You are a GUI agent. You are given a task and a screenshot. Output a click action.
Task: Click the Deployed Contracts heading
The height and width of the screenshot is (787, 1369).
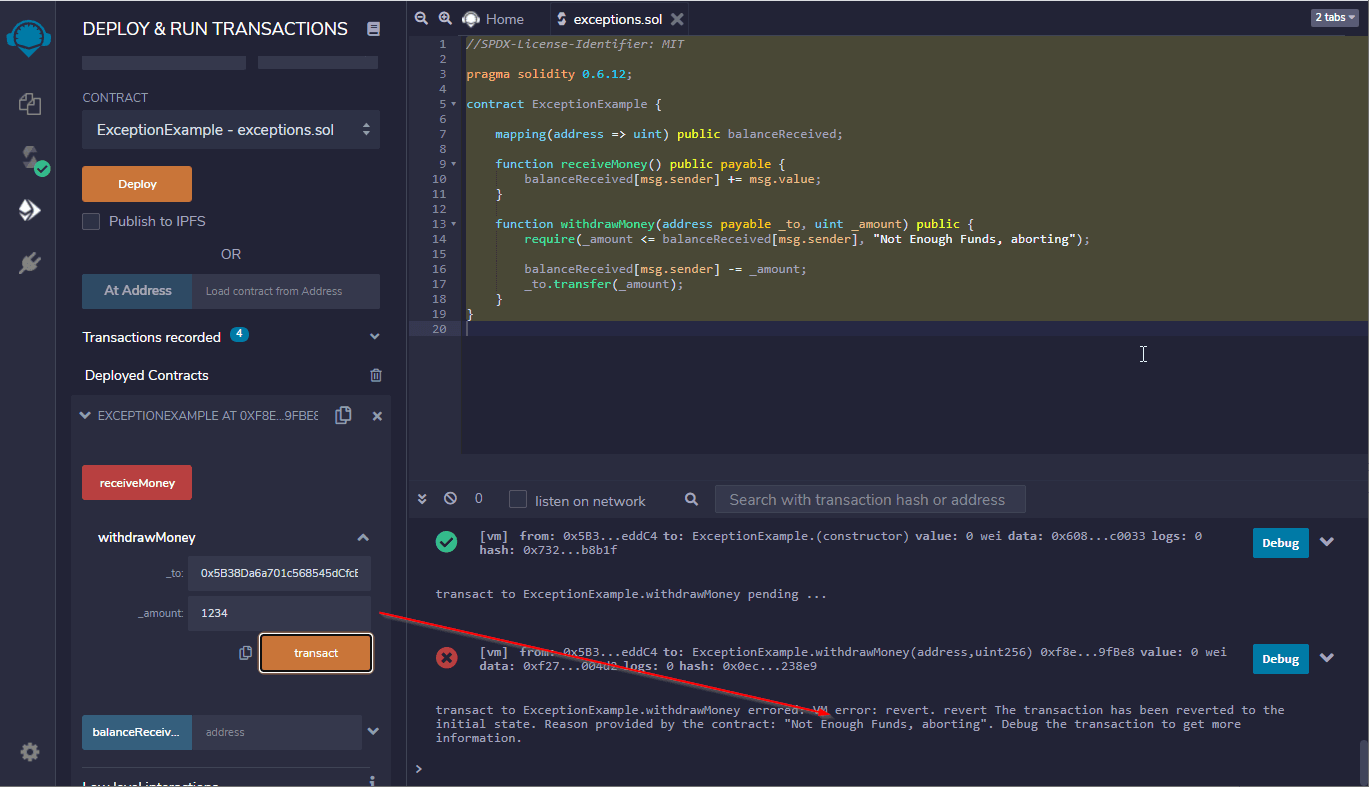[x=147, y=375]
